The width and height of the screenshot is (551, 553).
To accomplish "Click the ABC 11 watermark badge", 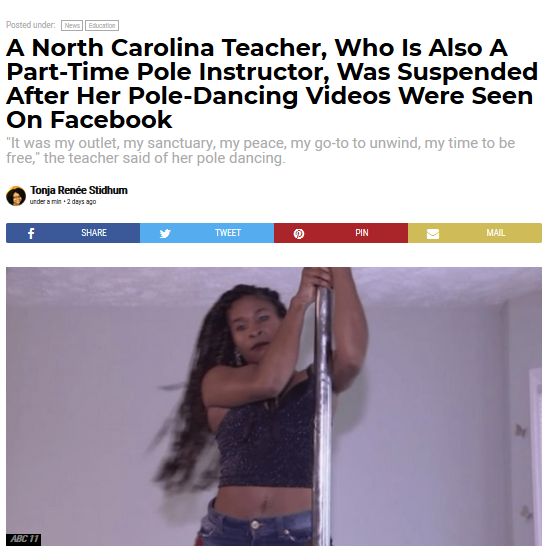I will (x=24, y=539).
